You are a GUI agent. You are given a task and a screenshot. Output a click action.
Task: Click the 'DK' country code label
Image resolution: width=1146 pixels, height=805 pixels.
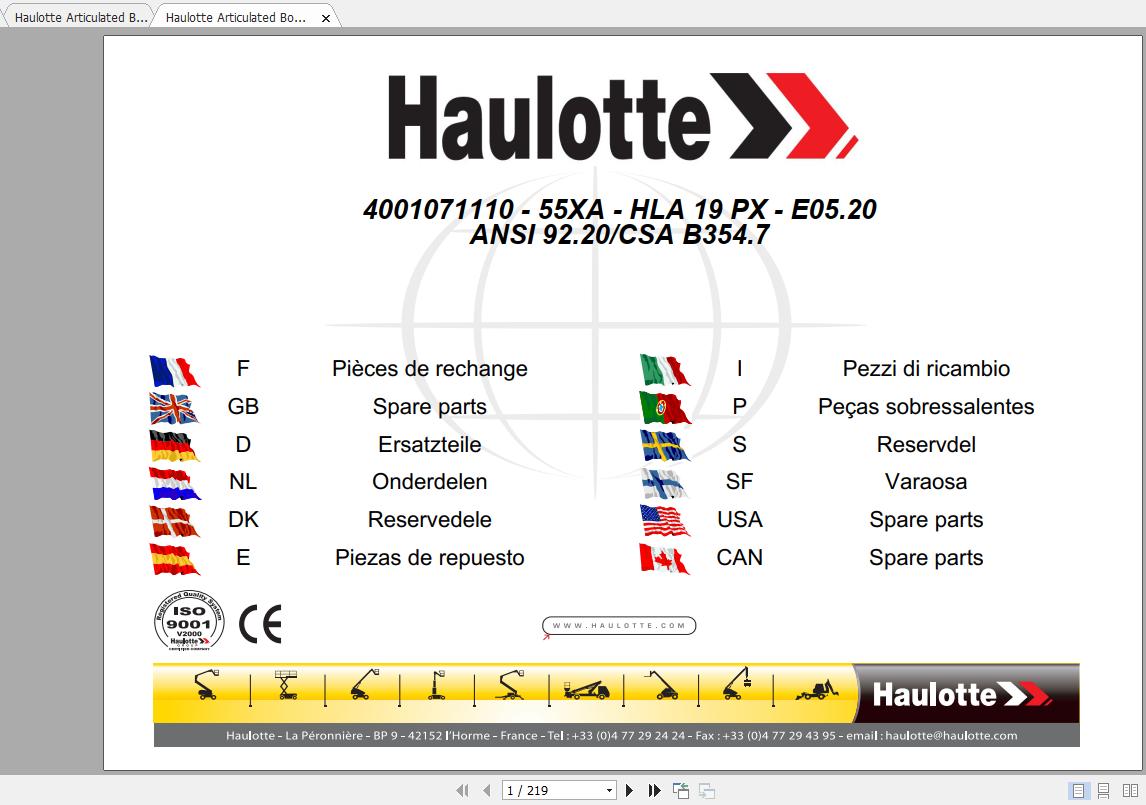243,520
